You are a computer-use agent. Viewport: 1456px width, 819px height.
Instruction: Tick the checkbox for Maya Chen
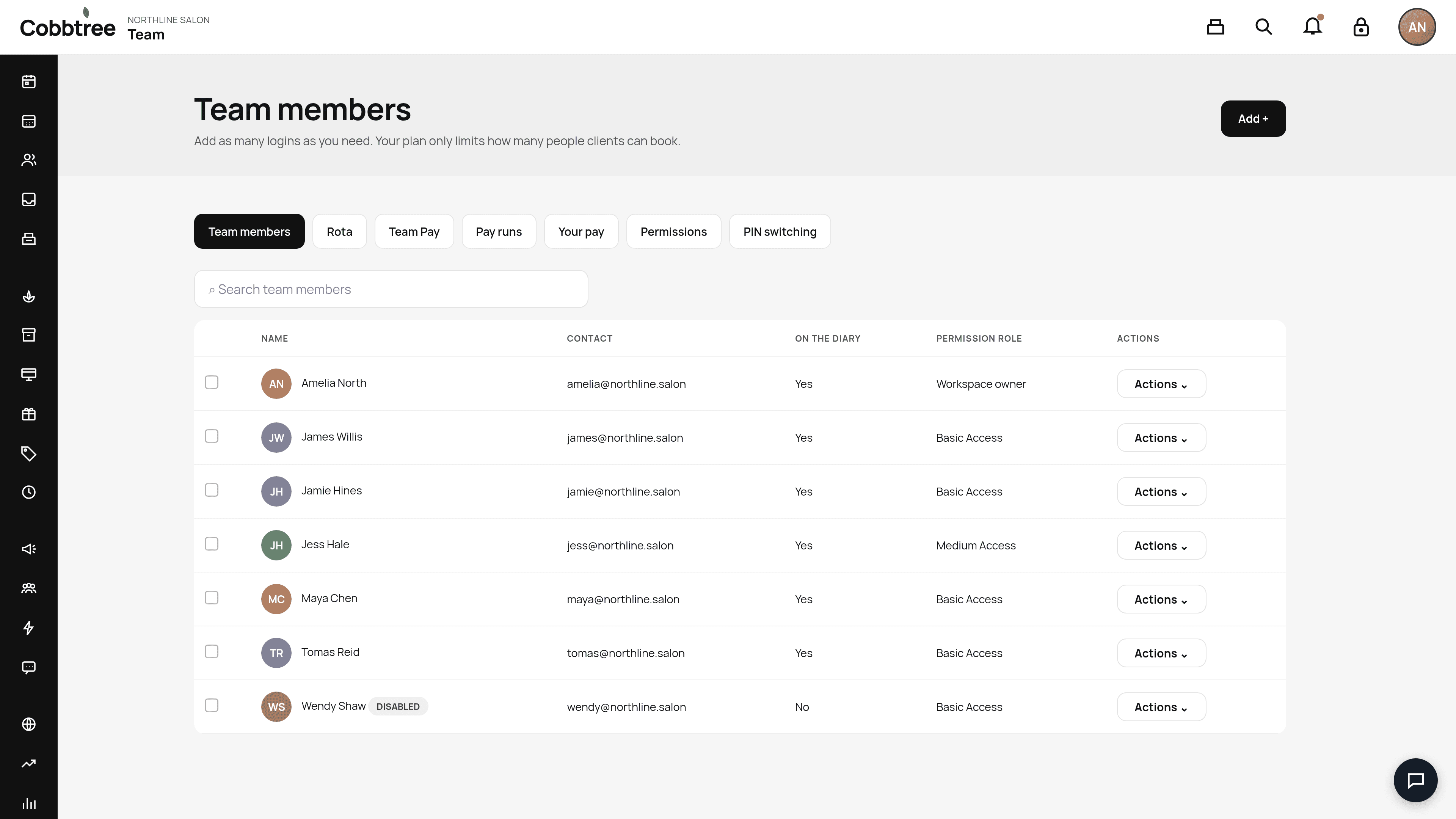[212, 598]
